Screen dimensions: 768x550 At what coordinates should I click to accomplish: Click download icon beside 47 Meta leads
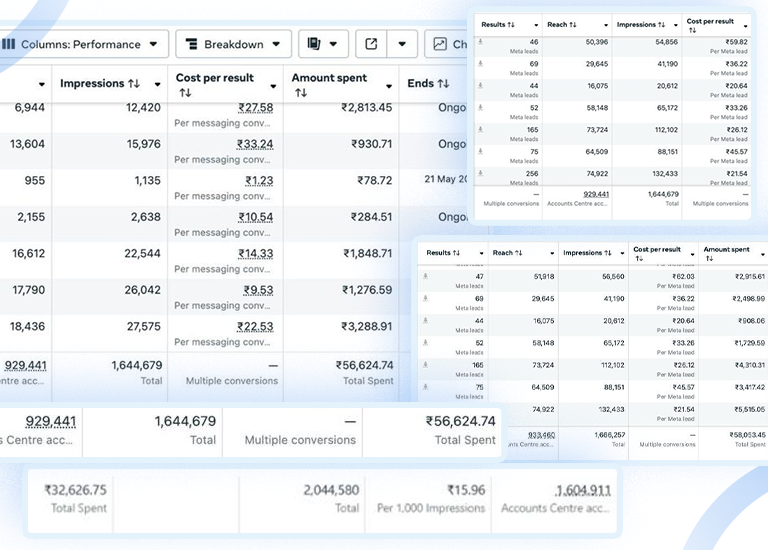(x=426, y=275)
